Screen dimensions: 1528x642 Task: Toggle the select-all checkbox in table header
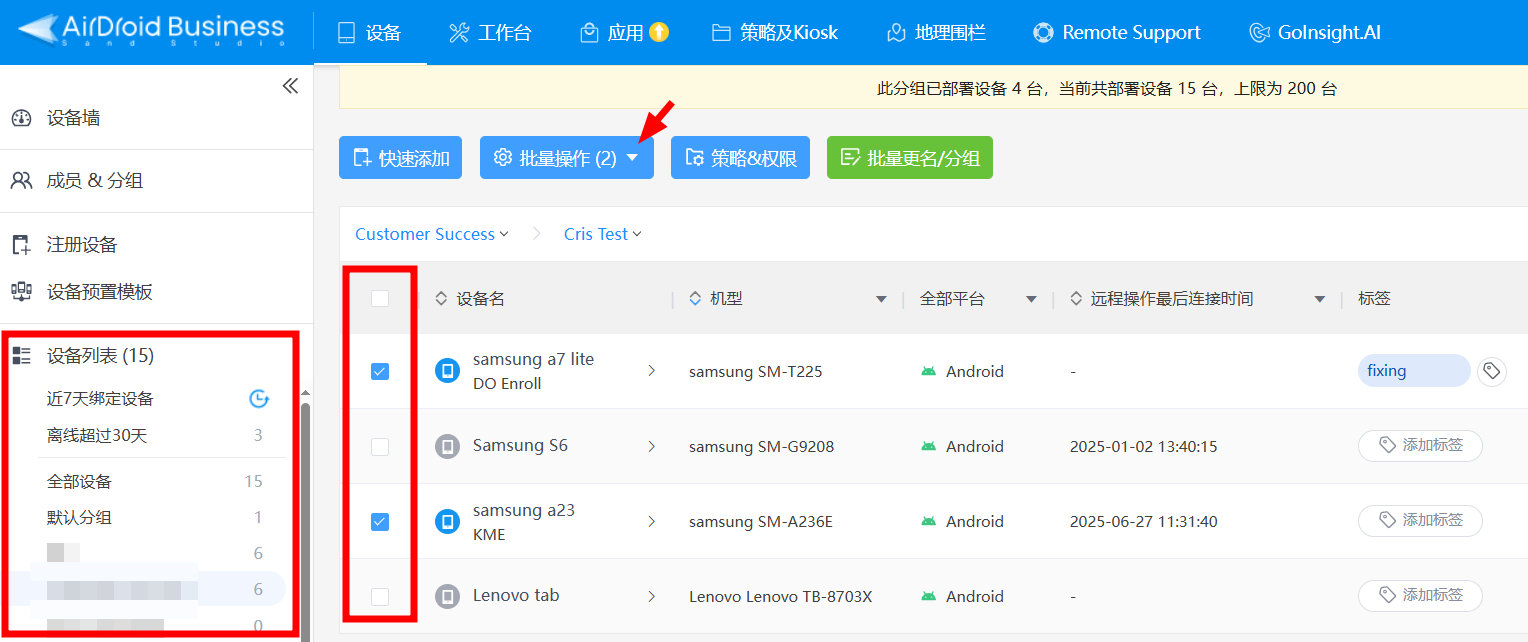380,298
